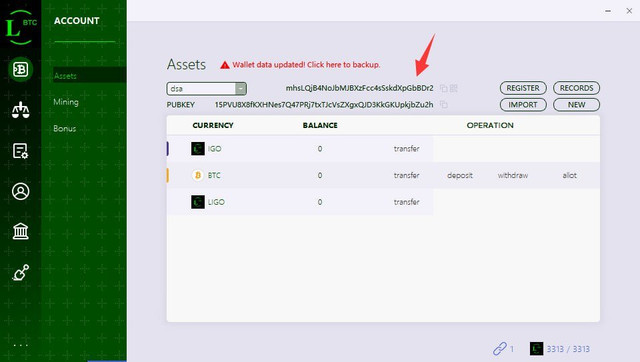The width and height of the screenshot is (640, 362).
Task: Open the mining shovel sidebar icon
Action: [20, 273]
